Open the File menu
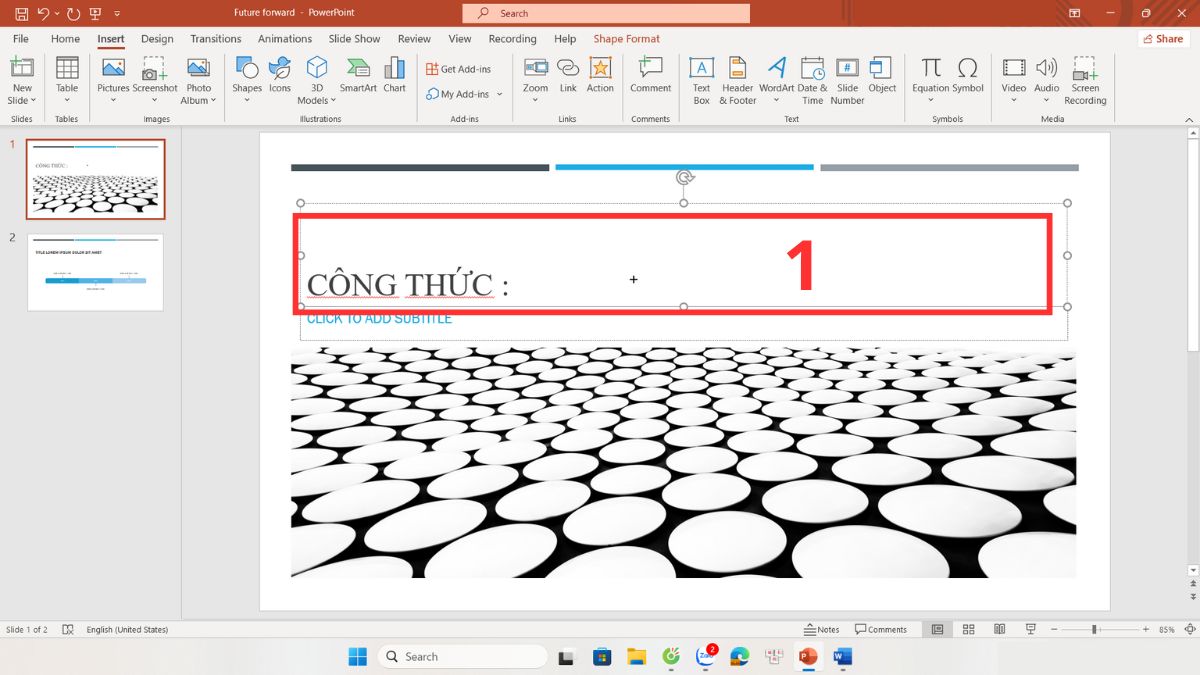The image size is (1200, 675). [20, 39]
